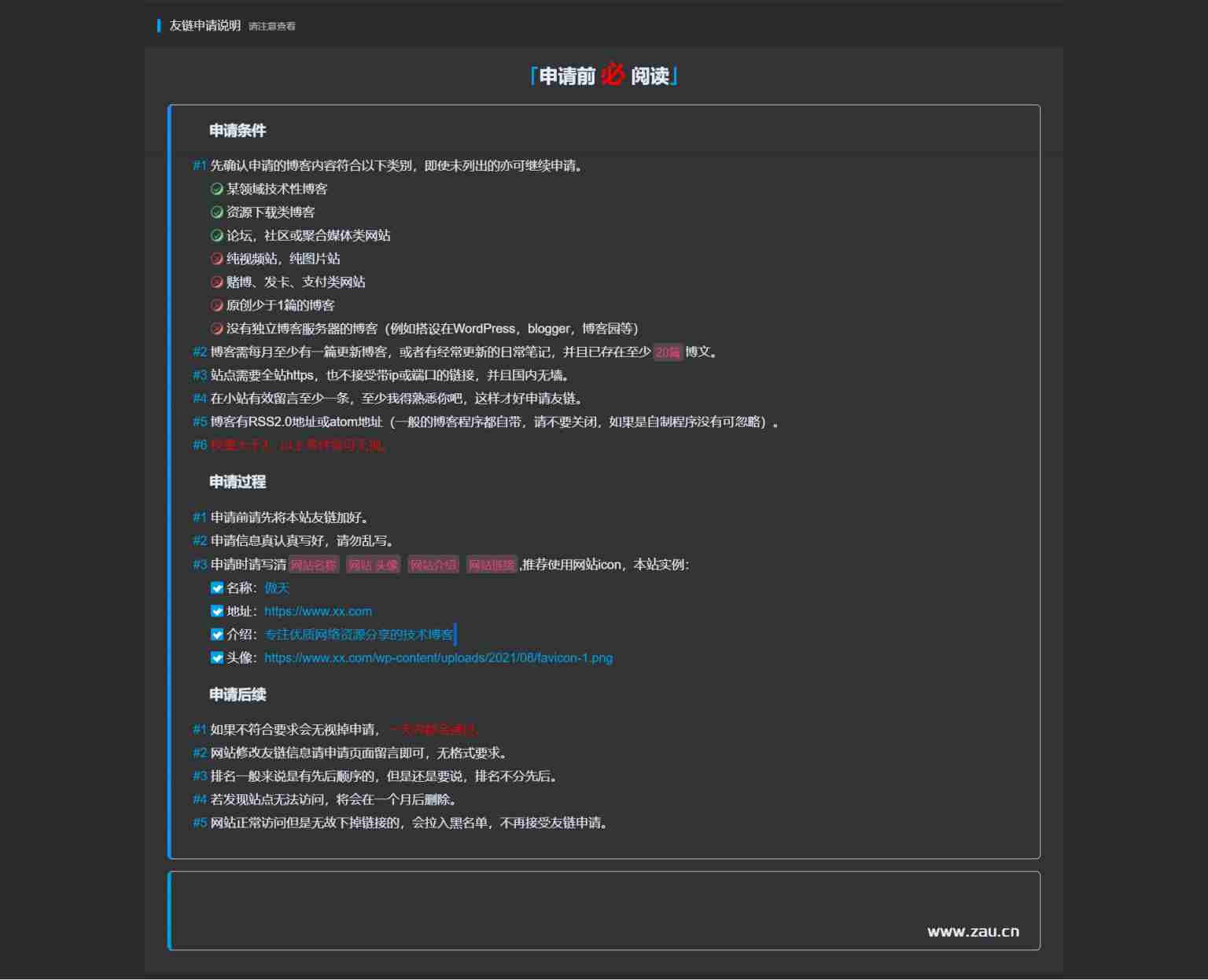Open the 傲天 site name link
Image resolution: width=1208 pixels, height=980 pixels.
277,588
